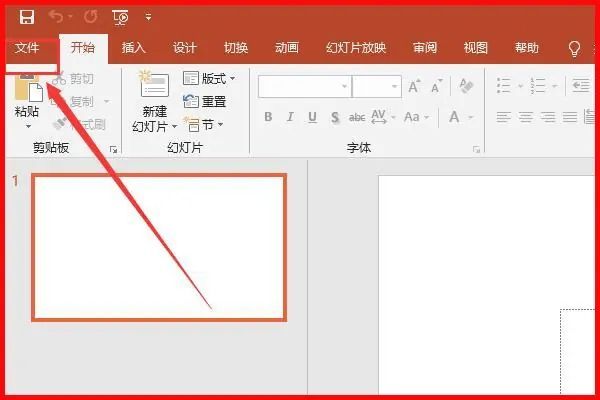Click the decrease font size icon
This screenshot has width=600, height=400.
pyautogui.click(x=437, y=87)
